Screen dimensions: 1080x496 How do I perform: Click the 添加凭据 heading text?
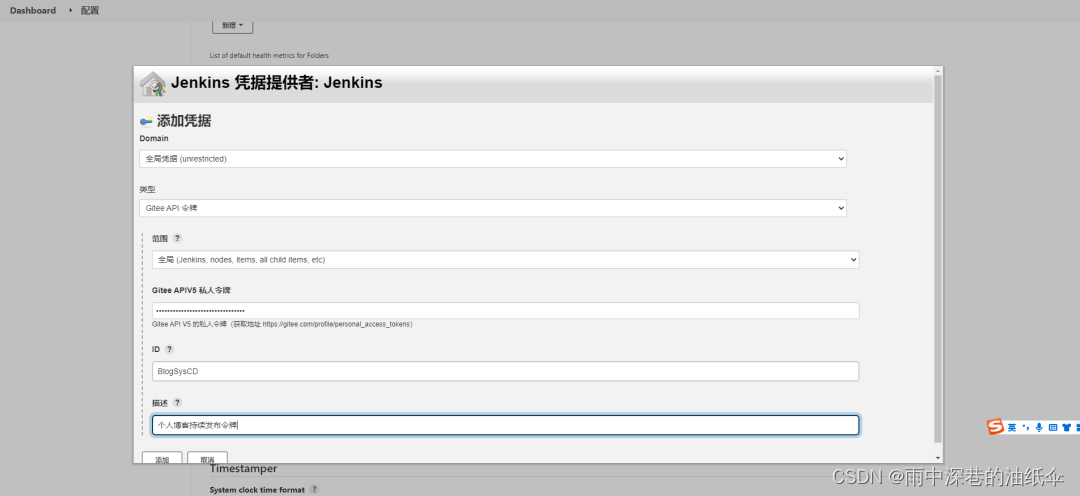coord(184,121)
